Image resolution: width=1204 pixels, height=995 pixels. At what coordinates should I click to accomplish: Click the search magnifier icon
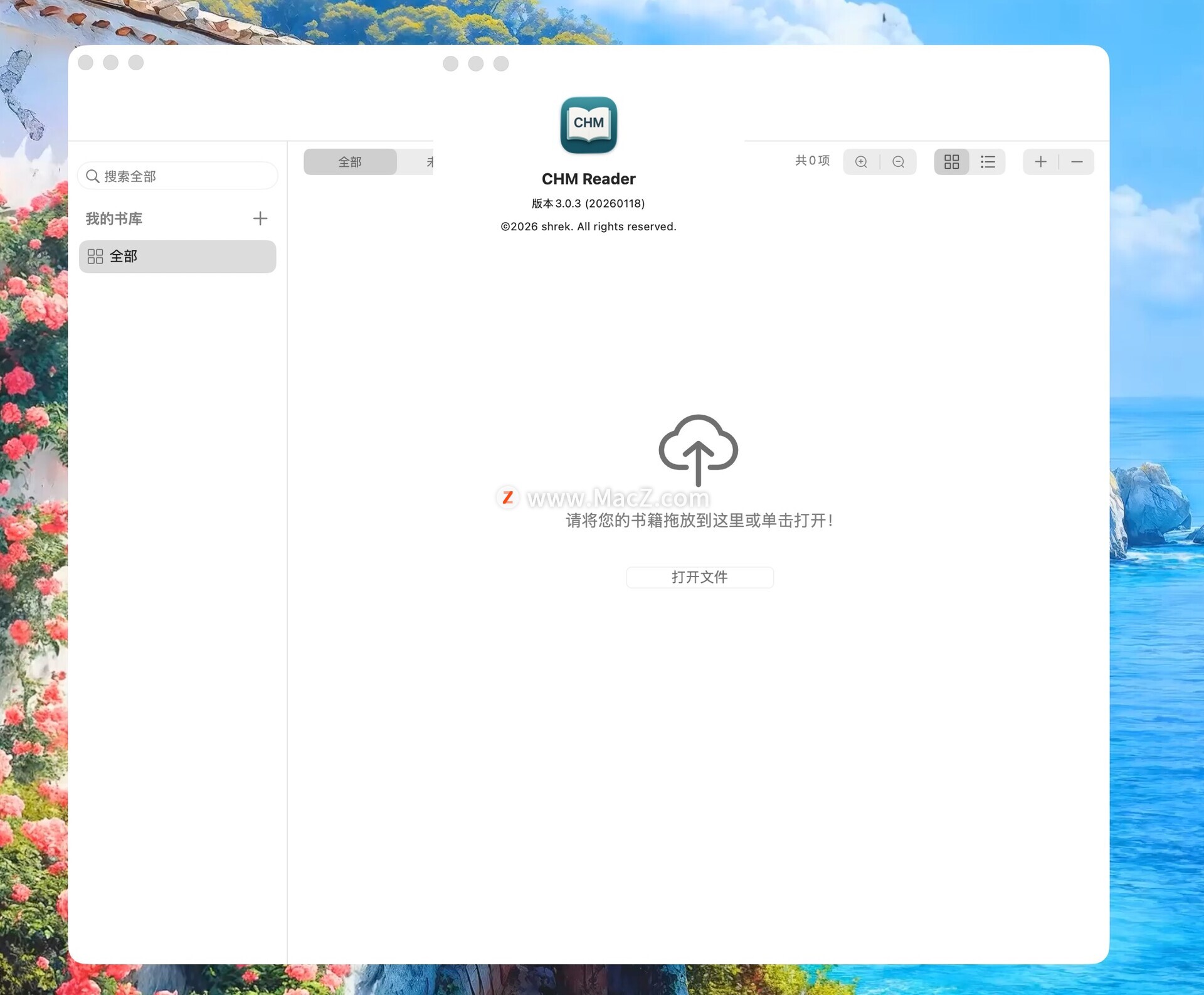click(93, 176)
